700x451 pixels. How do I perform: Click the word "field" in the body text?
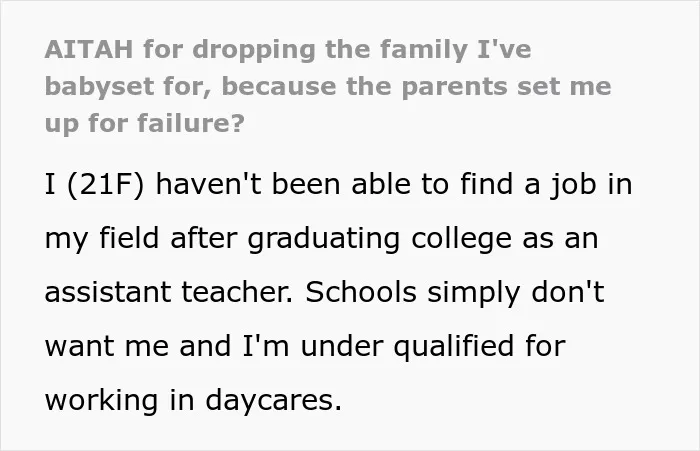click(x=129, y=238)
